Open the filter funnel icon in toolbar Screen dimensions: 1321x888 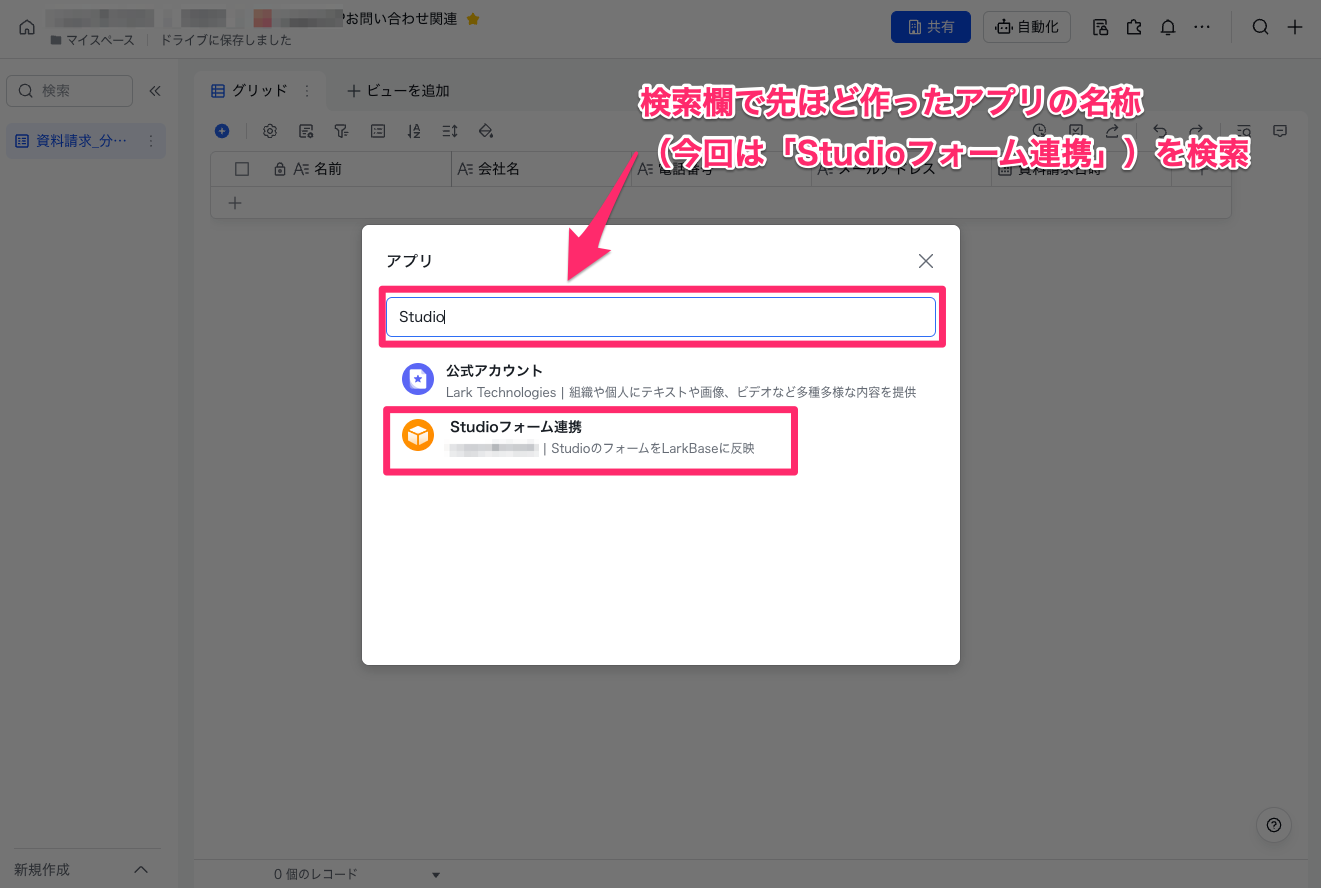[341, 131]
